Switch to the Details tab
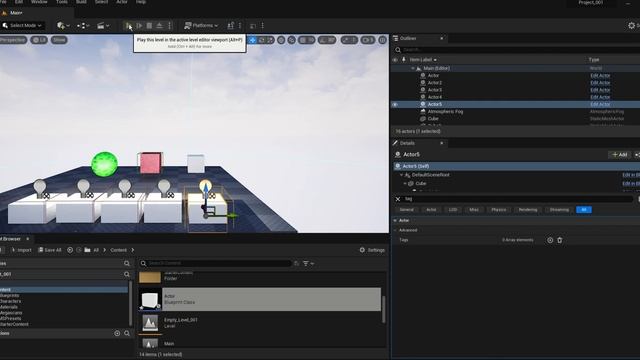640x360 pixels. pos(407,143)
